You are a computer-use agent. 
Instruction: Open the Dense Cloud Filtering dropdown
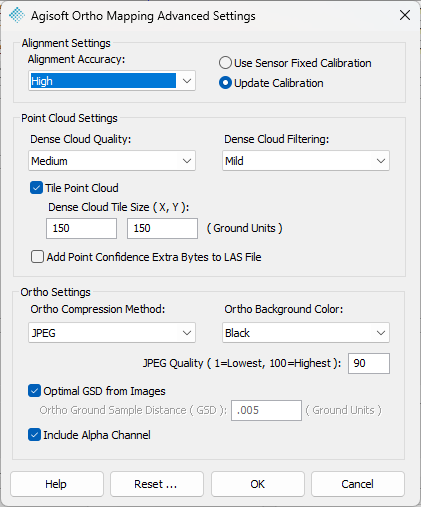[x=306, y=161]
